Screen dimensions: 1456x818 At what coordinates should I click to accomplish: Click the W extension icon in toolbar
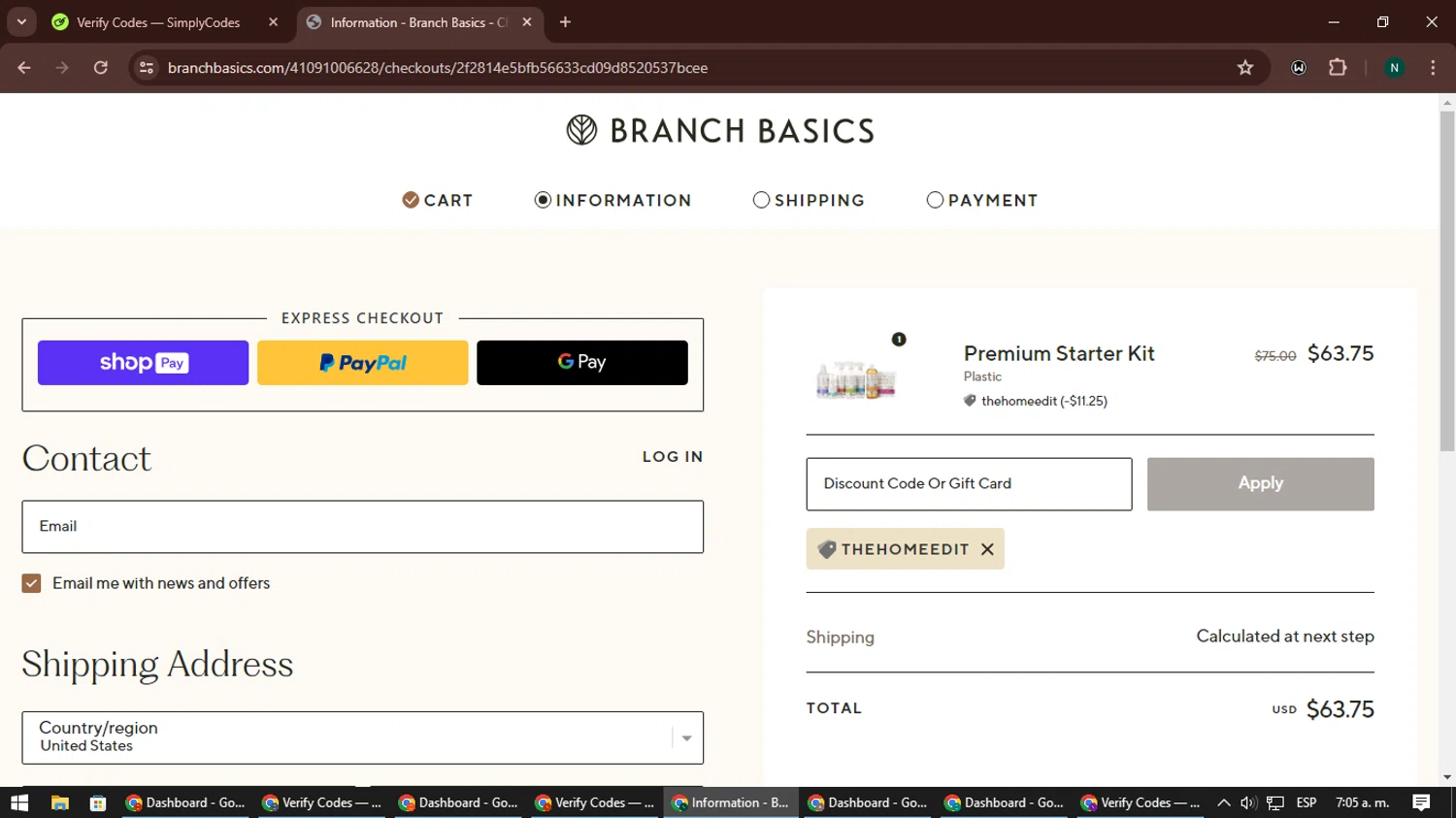click(1299, 68)
